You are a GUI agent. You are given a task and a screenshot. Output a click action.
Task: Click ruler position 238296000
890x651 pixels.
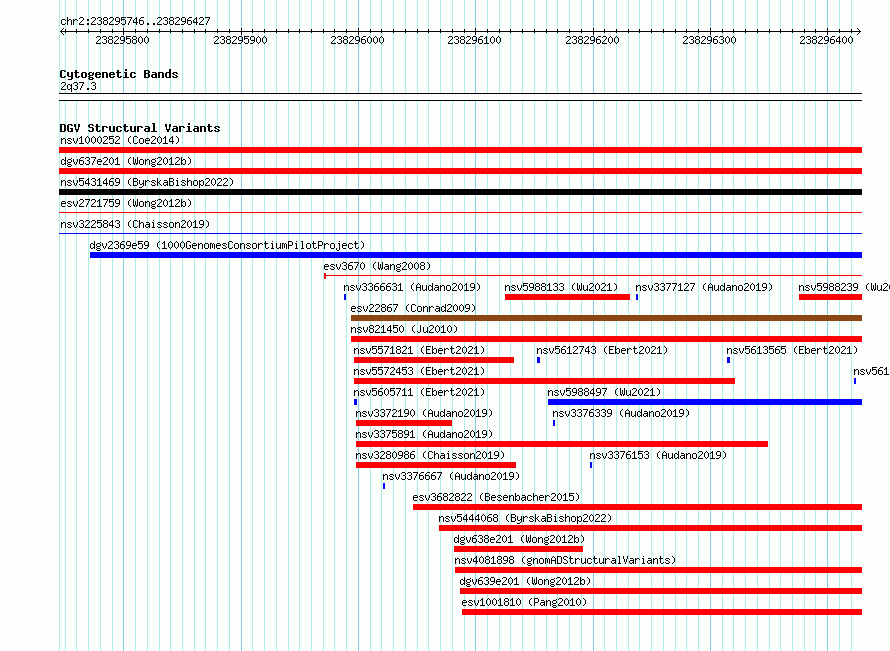click(358, 40)
